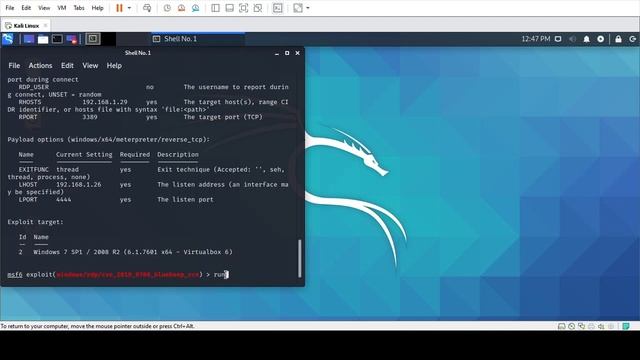Open the Kali applications menu
Image resolution: width=640 pixels, height=360 pixels.
click(8, 39)
